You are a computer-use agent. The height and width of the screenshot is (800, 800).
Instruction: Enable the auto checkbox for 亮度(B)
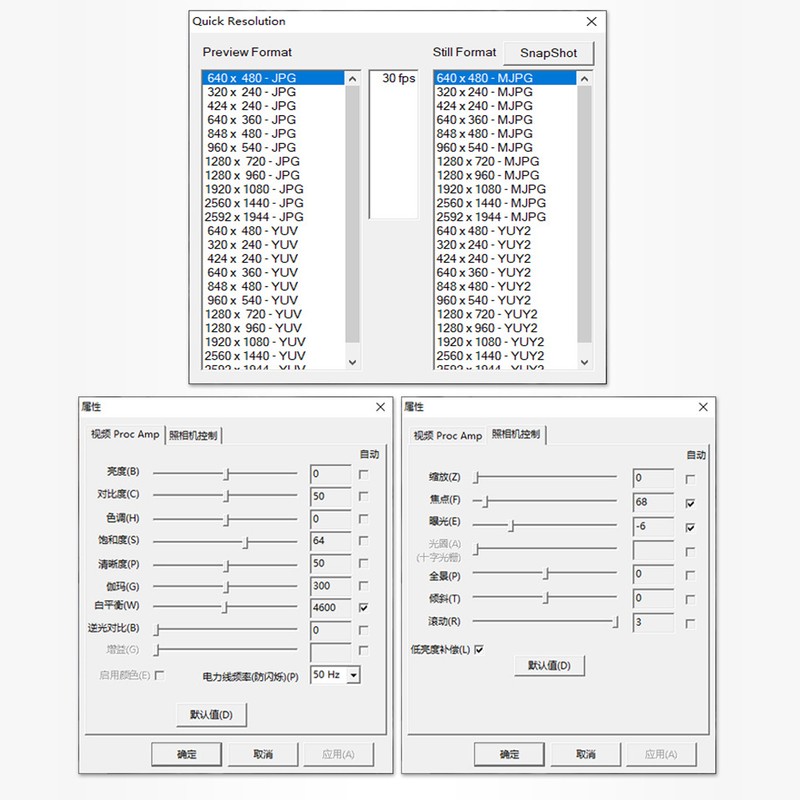point(363,474)
